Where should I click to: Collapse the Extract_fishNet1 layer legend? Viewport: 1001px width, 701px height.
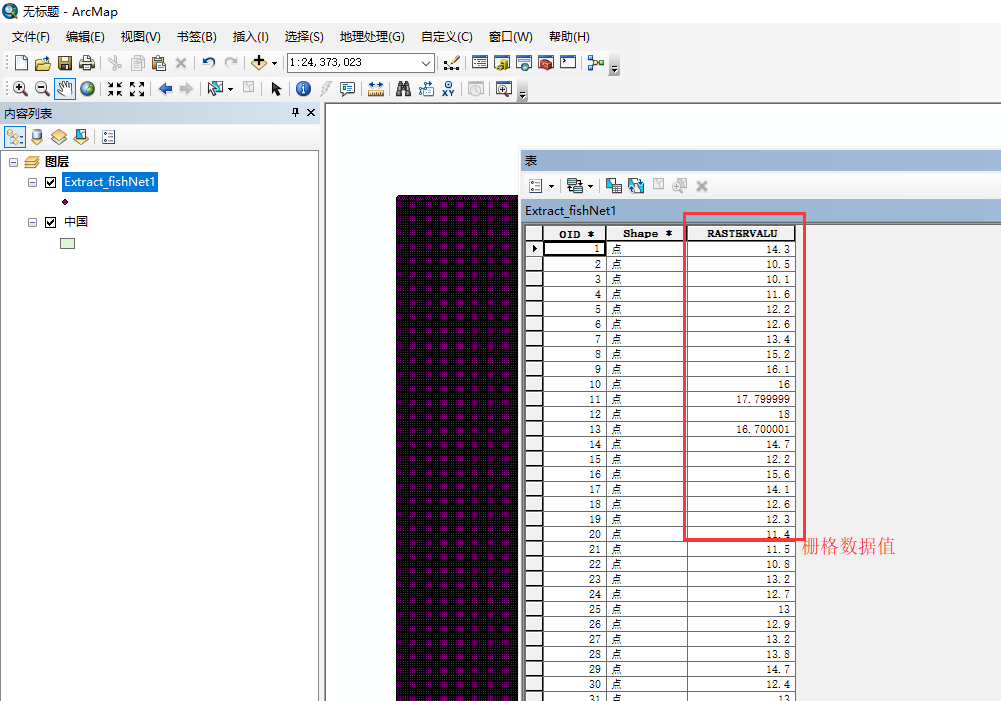coord(33,183)
